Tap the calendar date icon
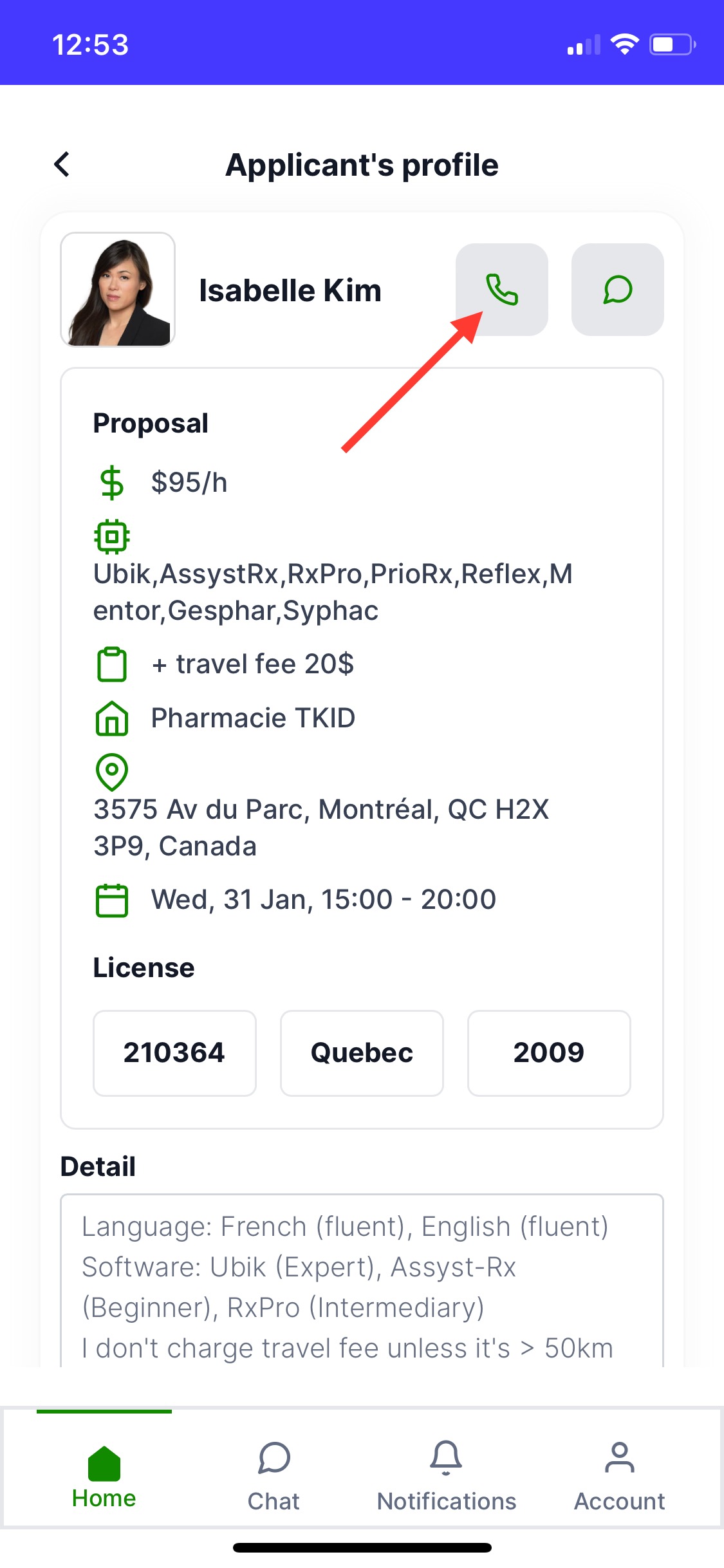The height and width of the screenshot is (1568, 724). 112,900
